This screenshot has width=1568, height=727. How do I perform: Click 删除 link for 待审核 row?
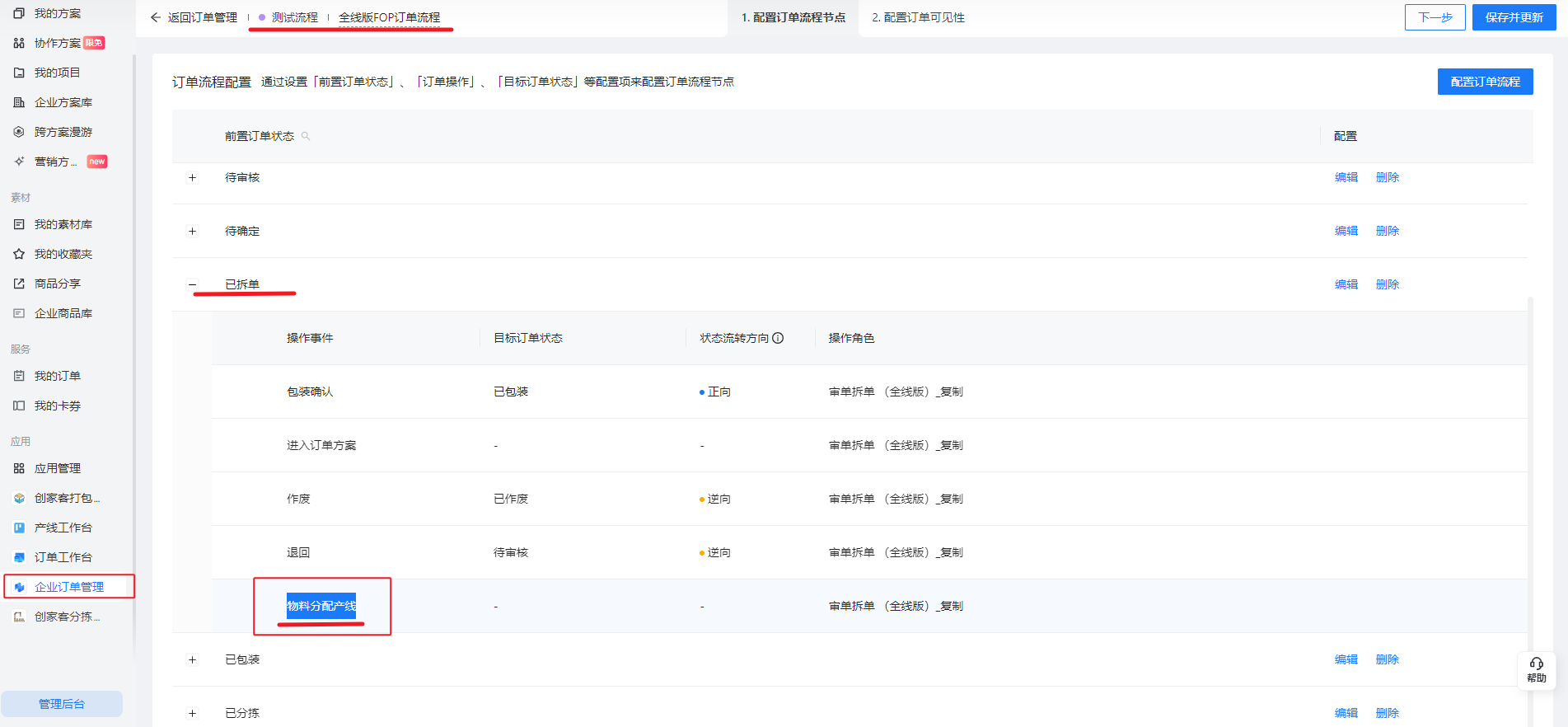click(x=1387, y=177)
